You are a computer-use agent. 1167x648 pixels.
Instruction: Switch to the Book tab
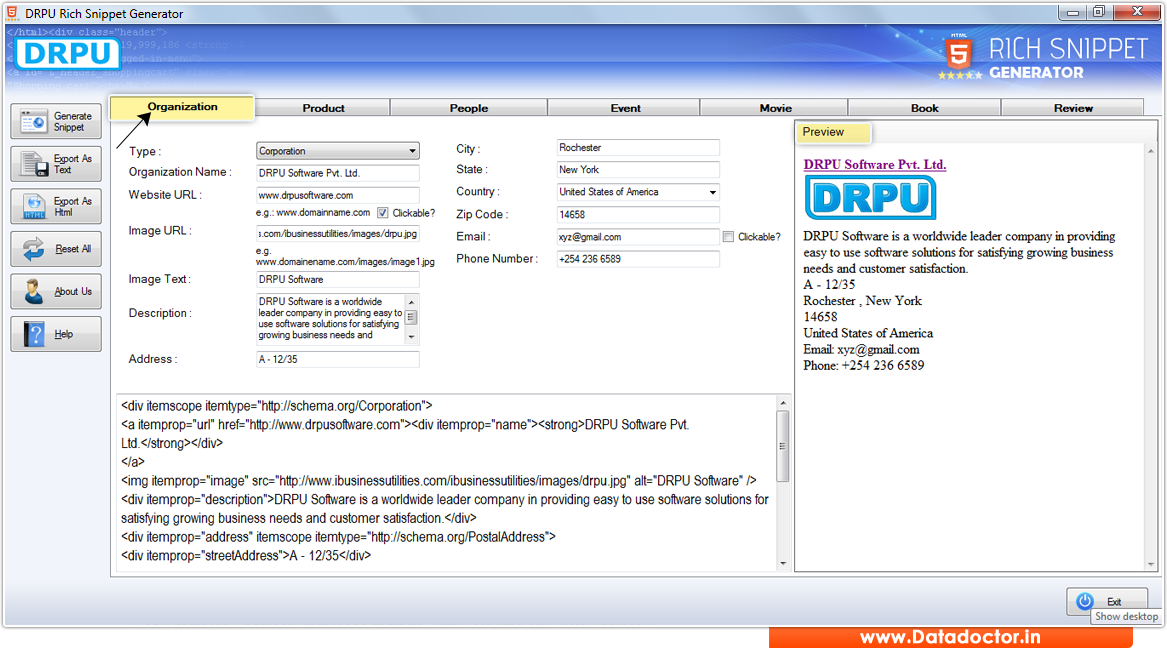click(x=925, y=108)
